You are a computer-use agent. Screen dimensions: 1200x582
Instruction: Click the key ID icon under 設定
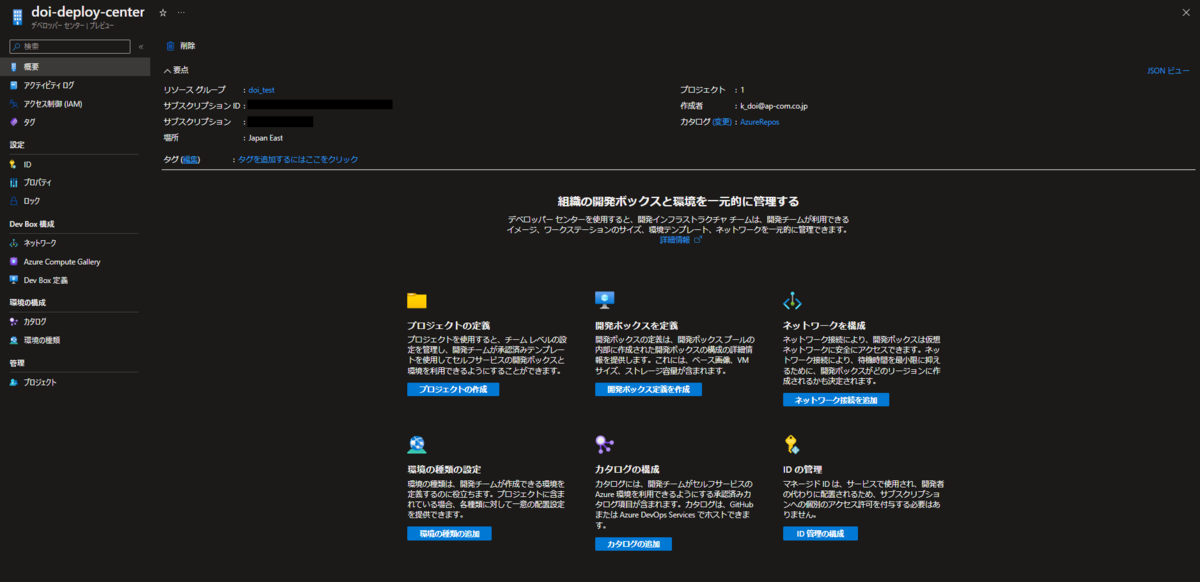(x=14, y=164)
